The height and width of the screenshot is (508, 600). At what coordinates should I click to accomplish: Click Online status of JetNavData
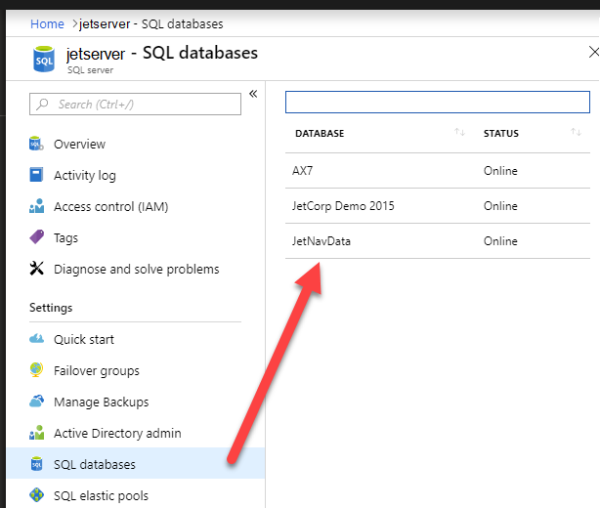501,241
